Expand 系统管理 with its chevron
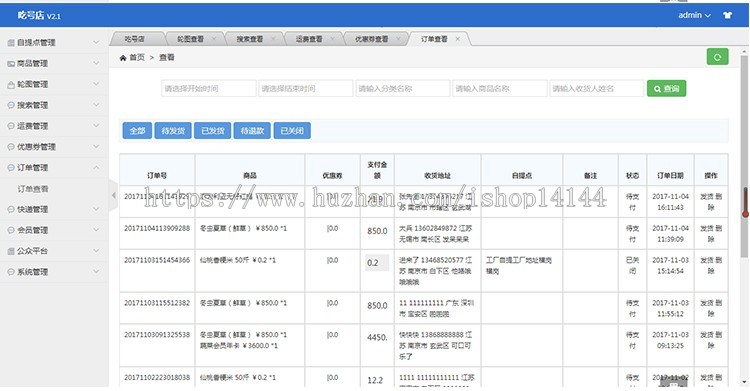This screenshot has height=391, width=750. click(x=96, y=271)
